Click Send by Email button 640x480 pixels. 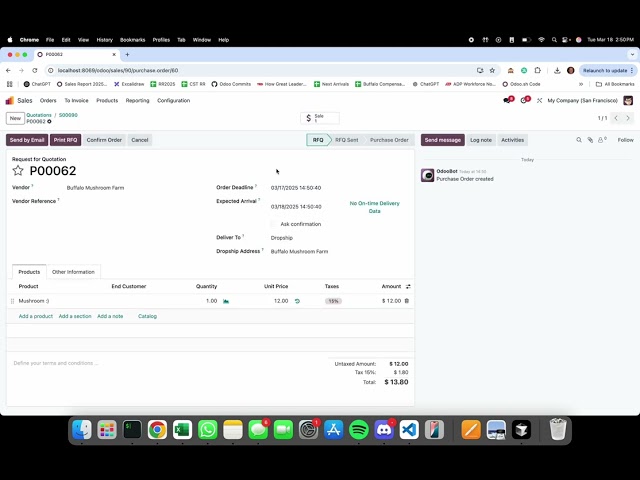click(x=27, y=140)
